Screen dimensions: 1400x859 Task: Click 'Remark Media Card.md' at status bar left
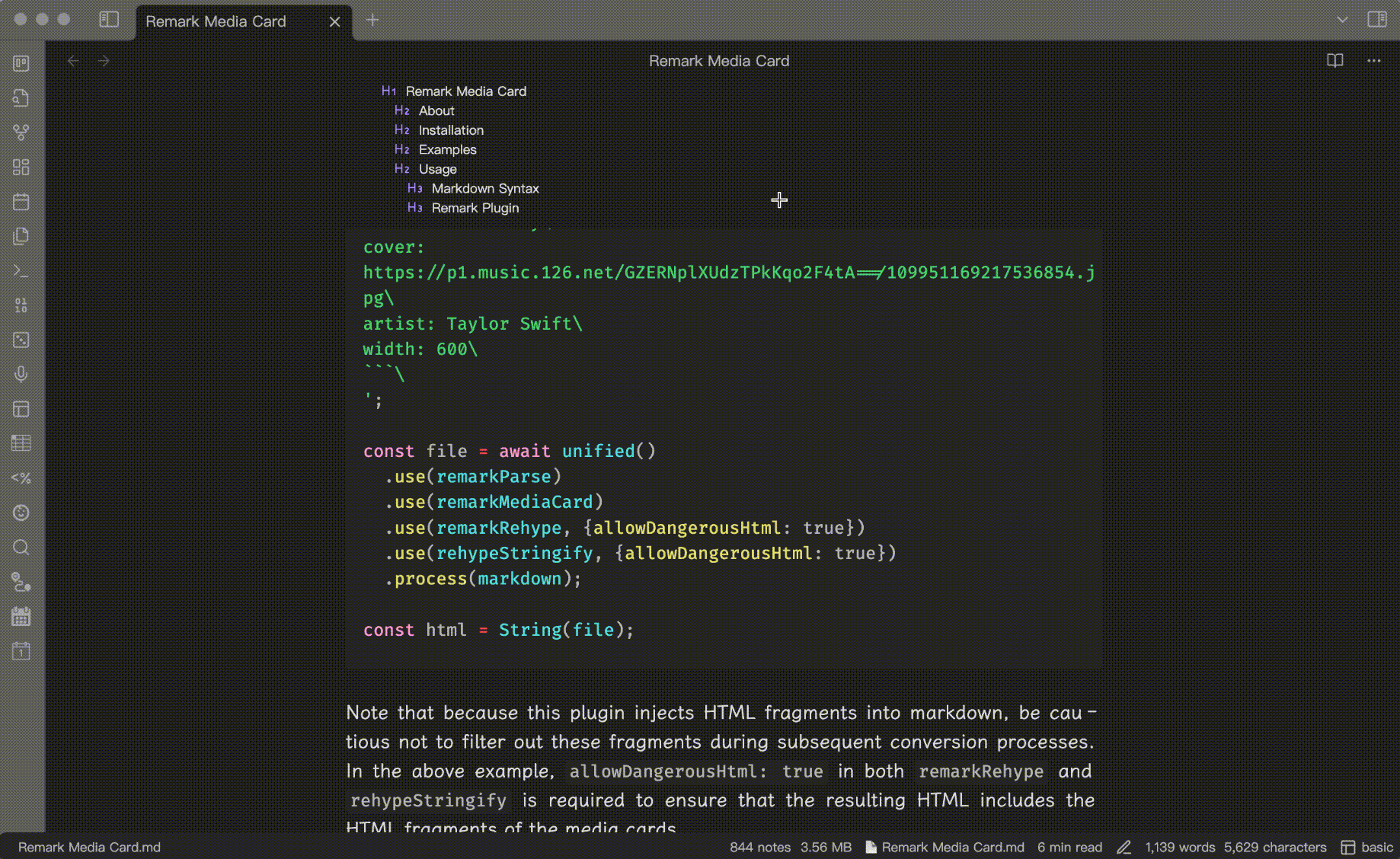89,847
